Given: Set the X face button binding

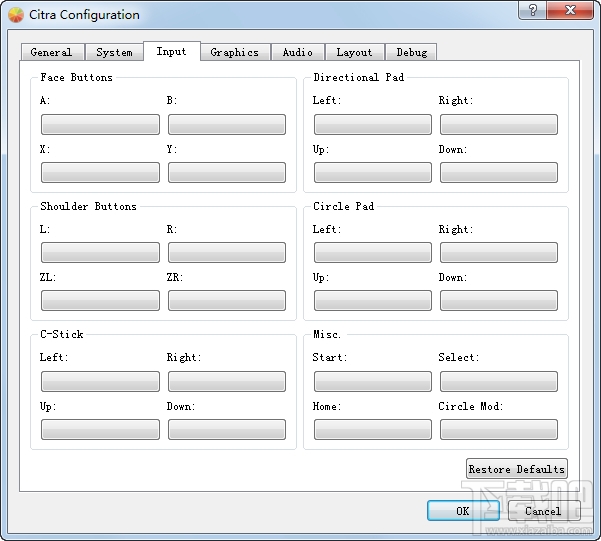Looking at the screenshot, I should pyautogui.click(x=100, y=172).
